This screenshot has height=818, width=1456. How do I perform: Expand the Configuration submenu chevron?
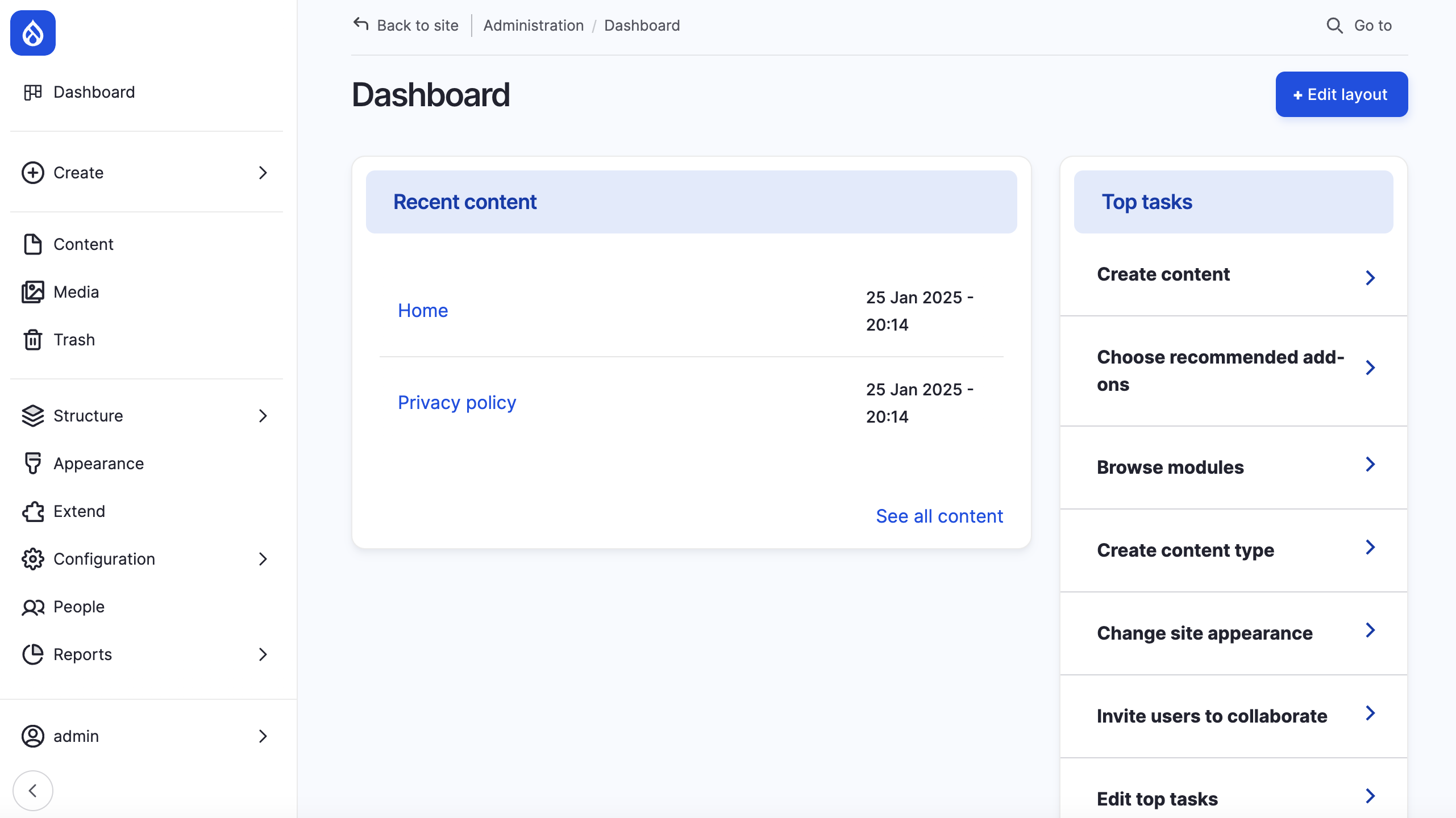[x=263, y=559]
